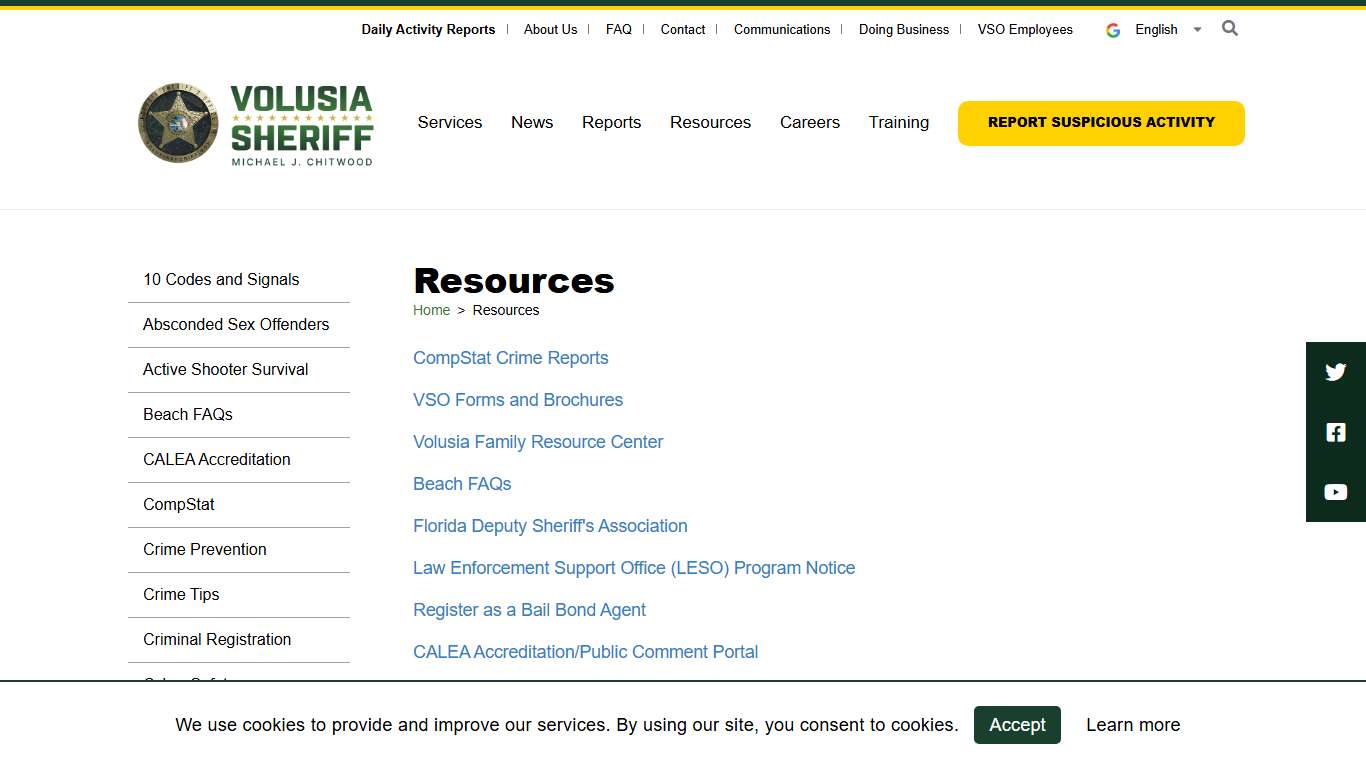Open the Training menu
1366x768 pixels.
[898, 122]
